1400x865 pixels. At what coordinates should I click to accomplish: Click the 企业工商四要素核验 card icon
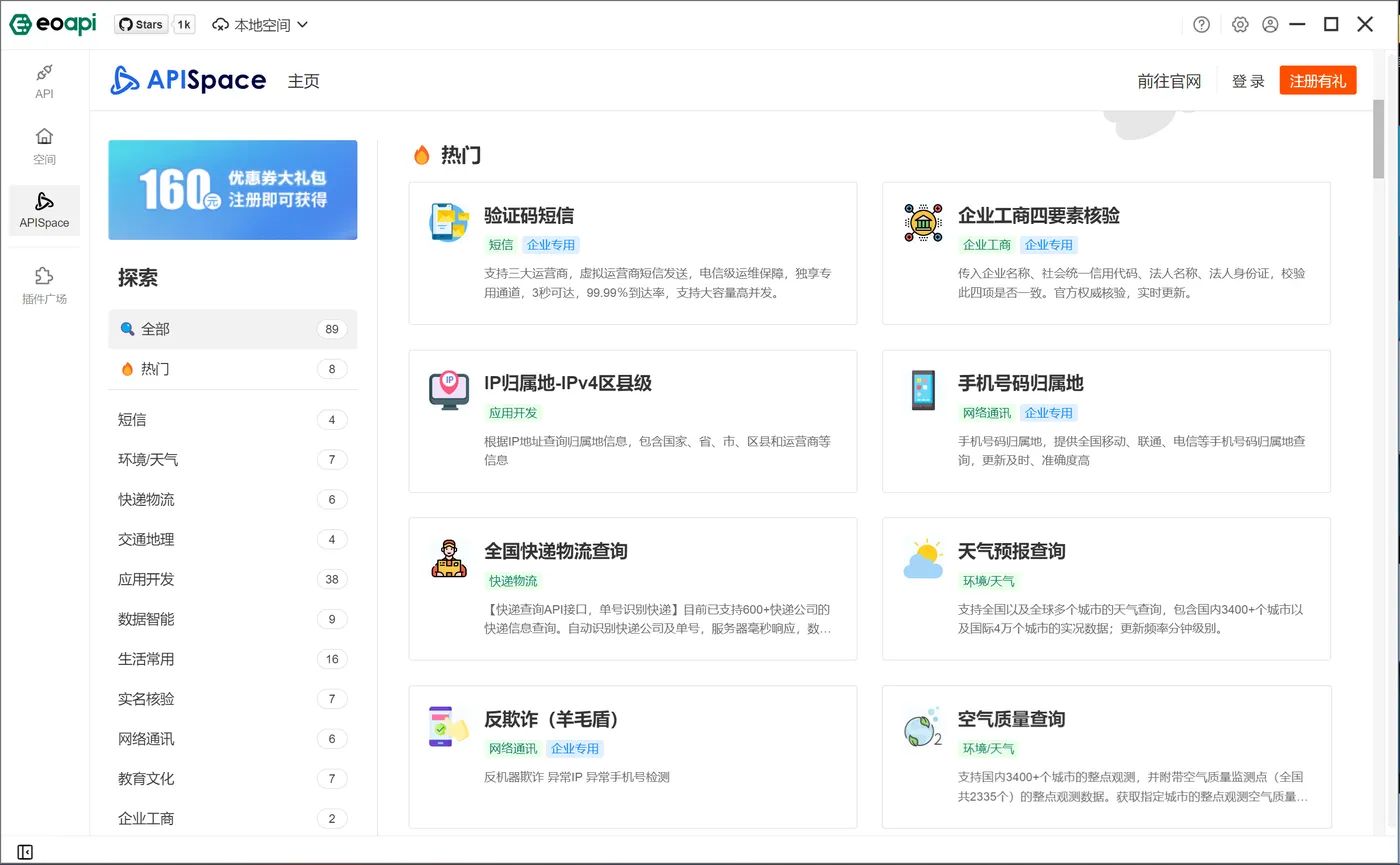[x=923, y=222]
